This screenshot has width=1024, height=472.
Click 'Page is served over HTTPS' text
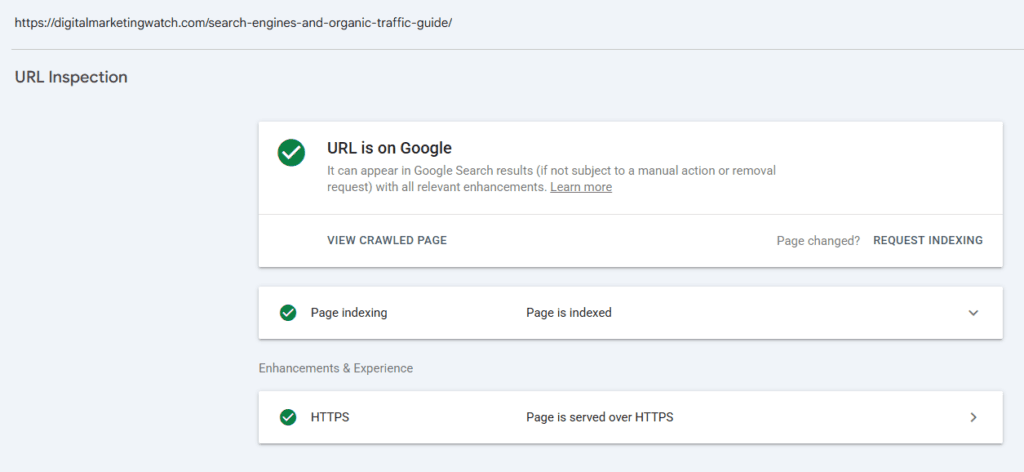tap(600, 417)
